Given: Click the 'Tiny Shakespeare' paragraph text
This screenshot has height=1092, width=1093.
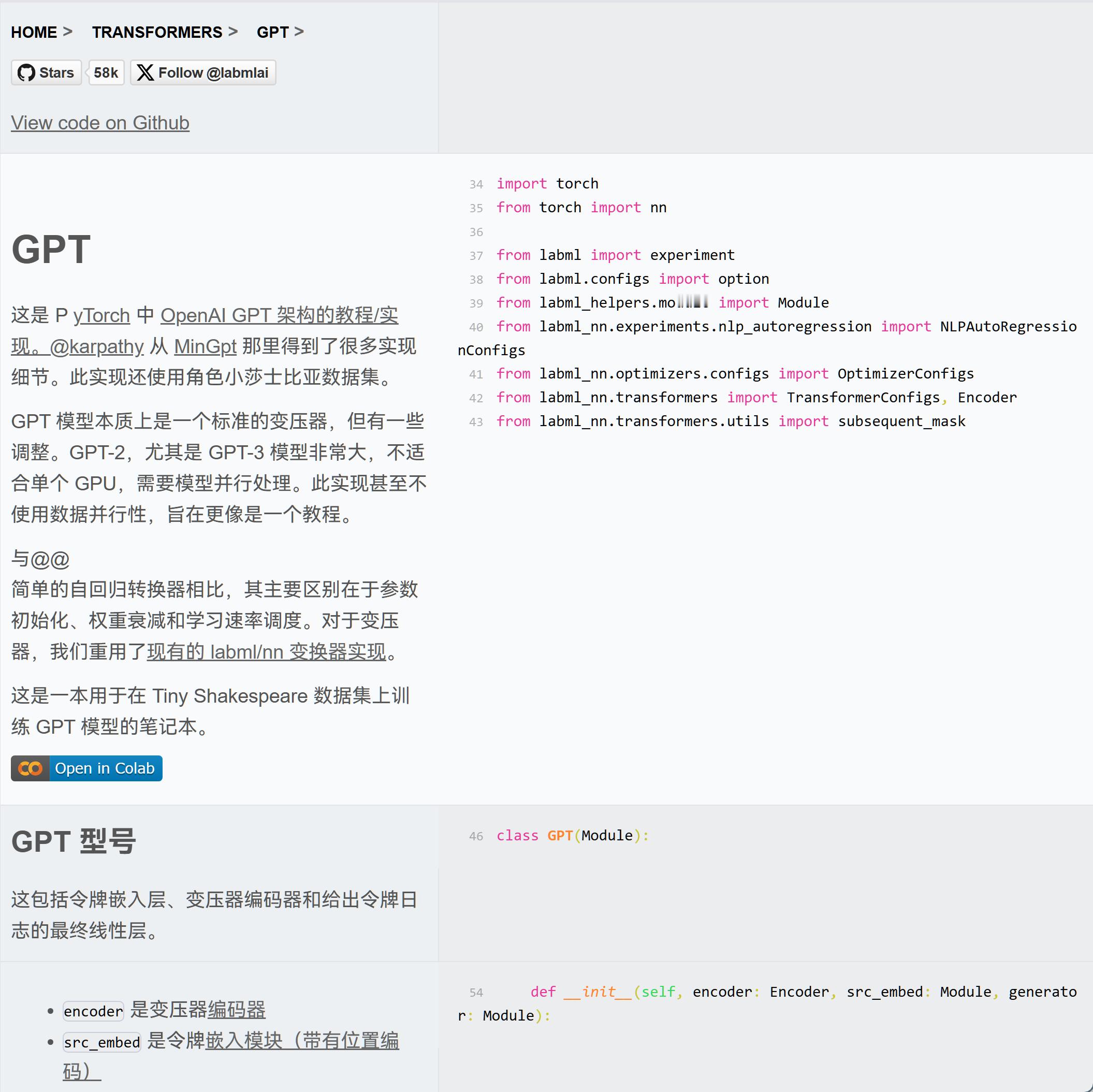Looking at the screenshot, I should (210, 711).
